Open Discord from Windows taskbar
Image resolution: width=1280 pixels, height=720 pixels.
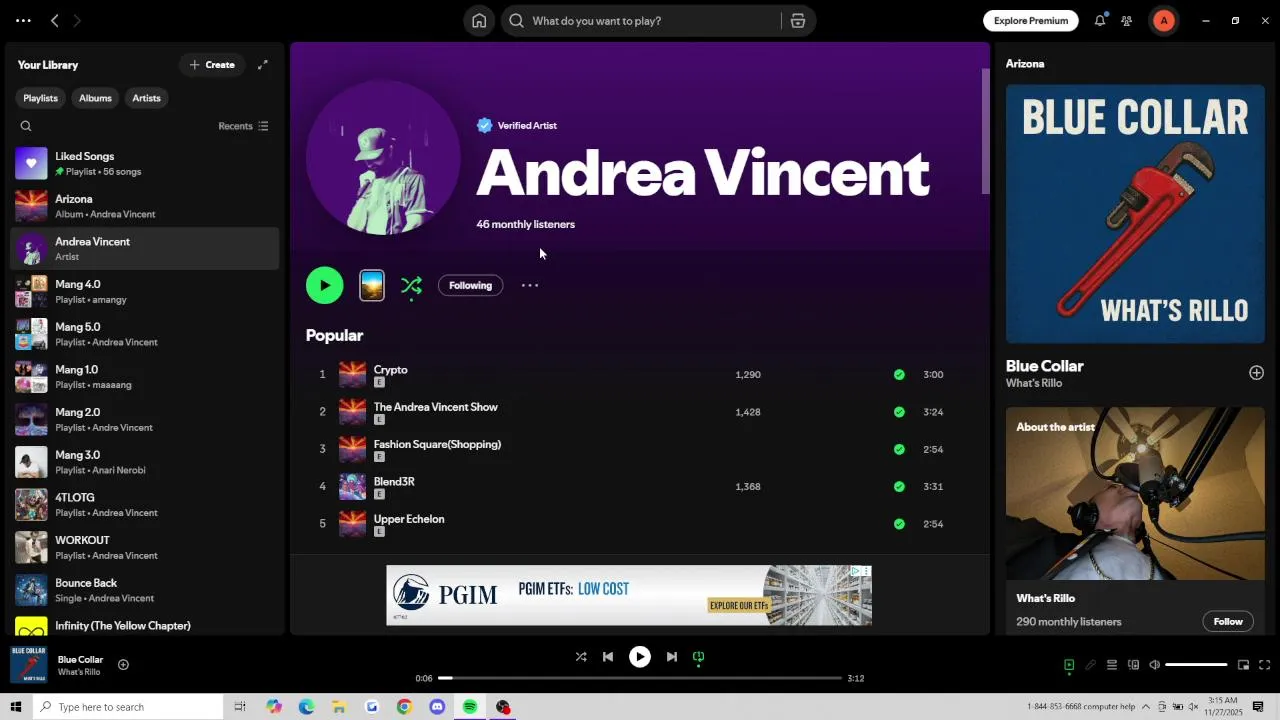pos(437,707)
